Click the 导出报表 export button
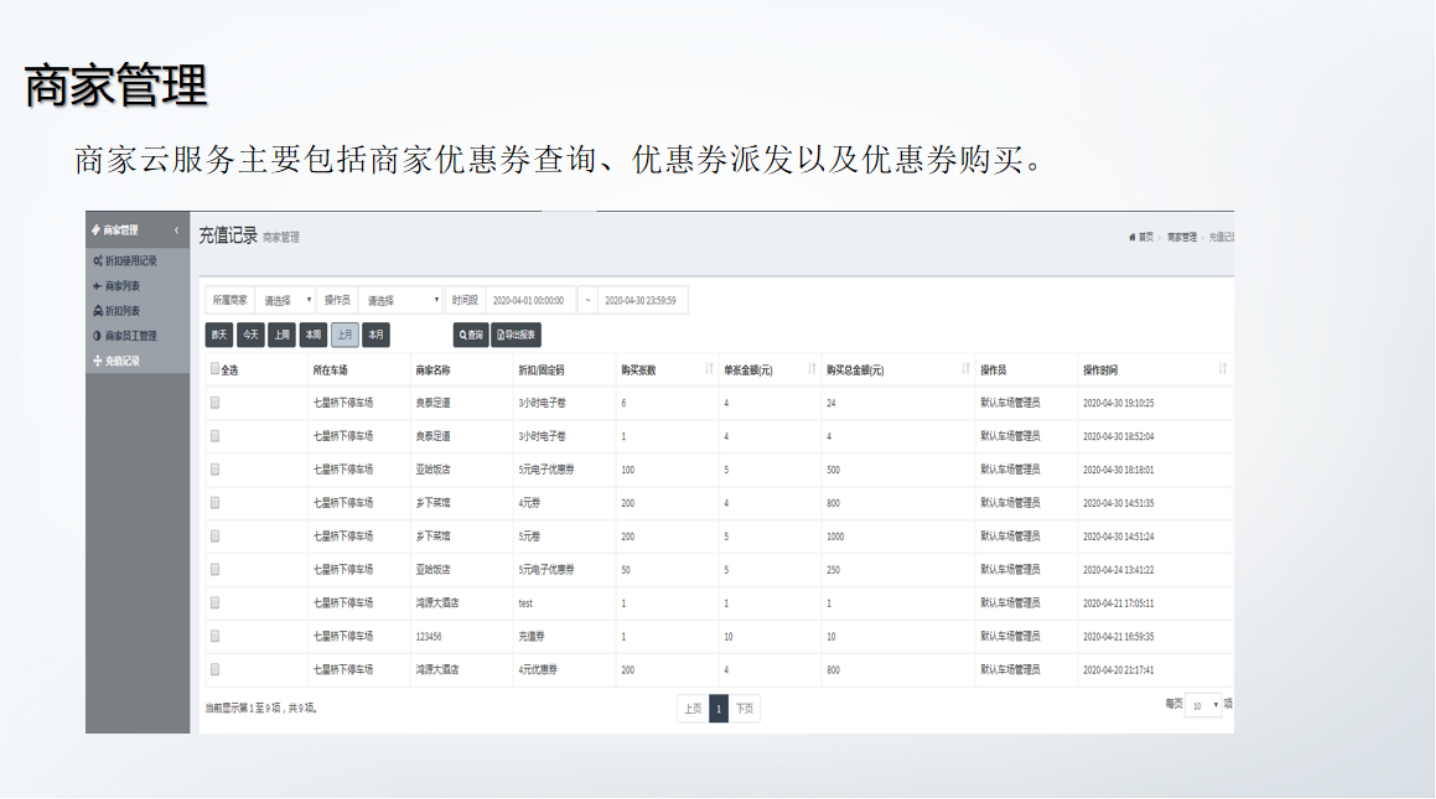Viewport: 1436px width, 799px height. point(516,335)
